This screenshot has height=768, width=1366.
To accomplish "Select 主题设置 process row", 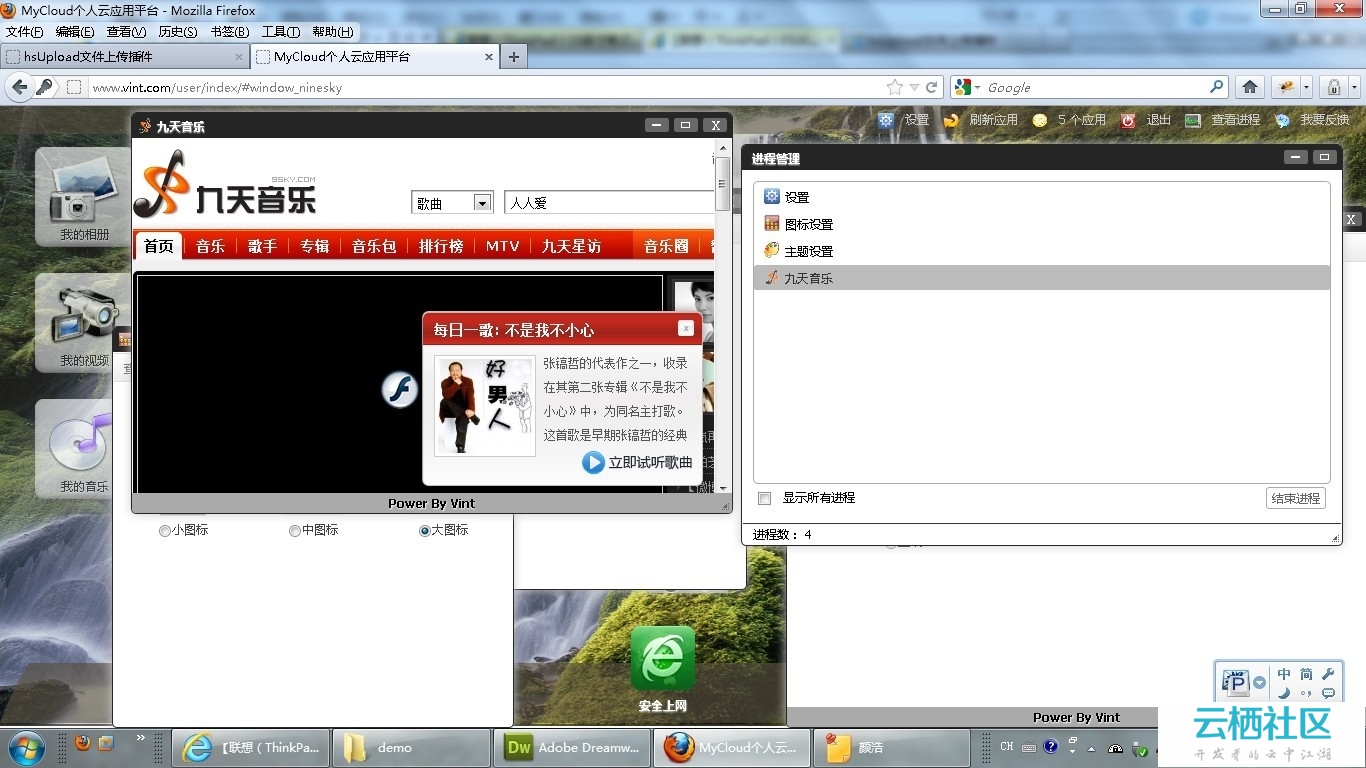I will coord(1042,251).
